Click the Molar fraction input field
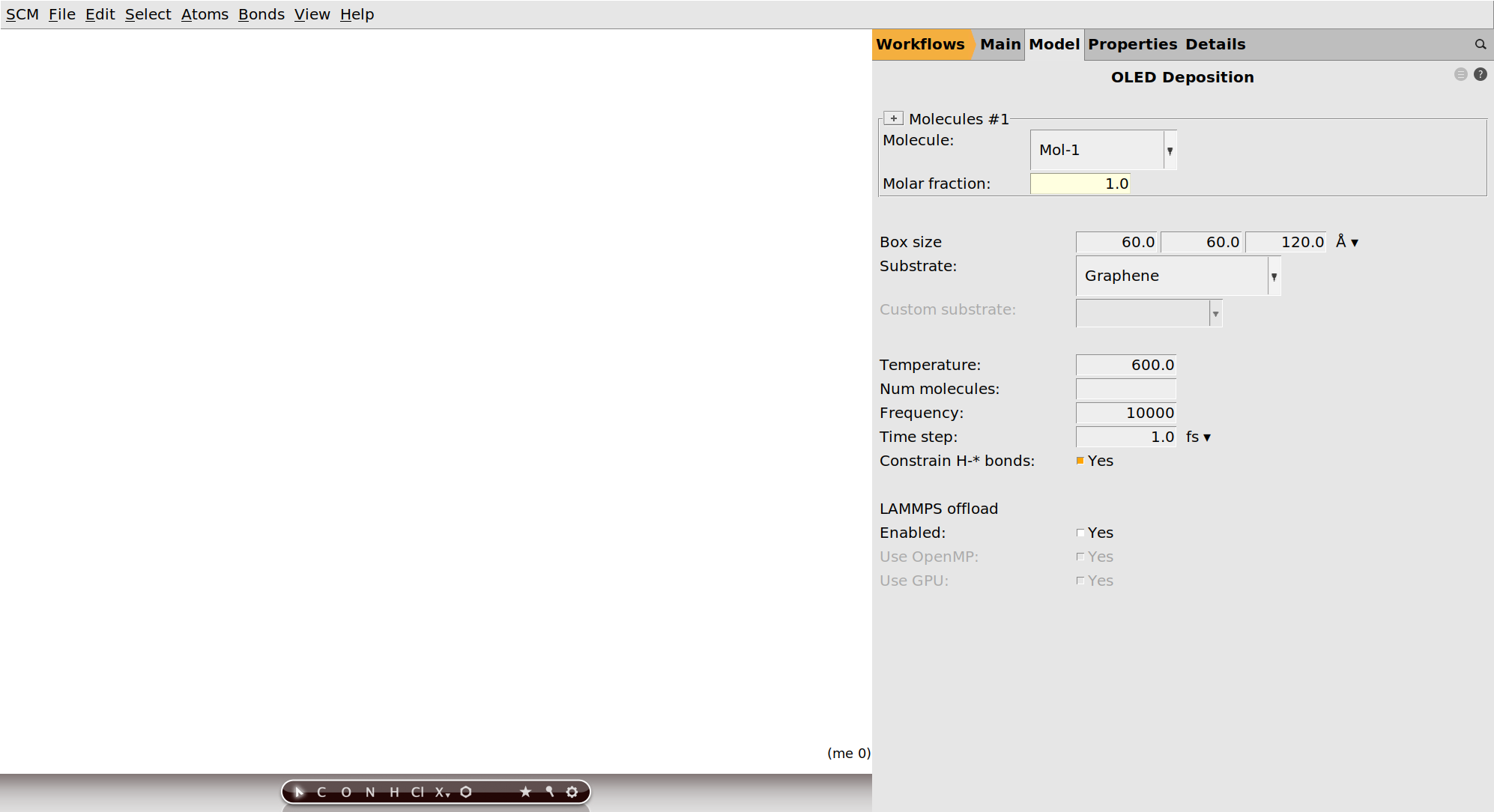The height and width of the screenshot is (812, 1494). (1080, 184)
